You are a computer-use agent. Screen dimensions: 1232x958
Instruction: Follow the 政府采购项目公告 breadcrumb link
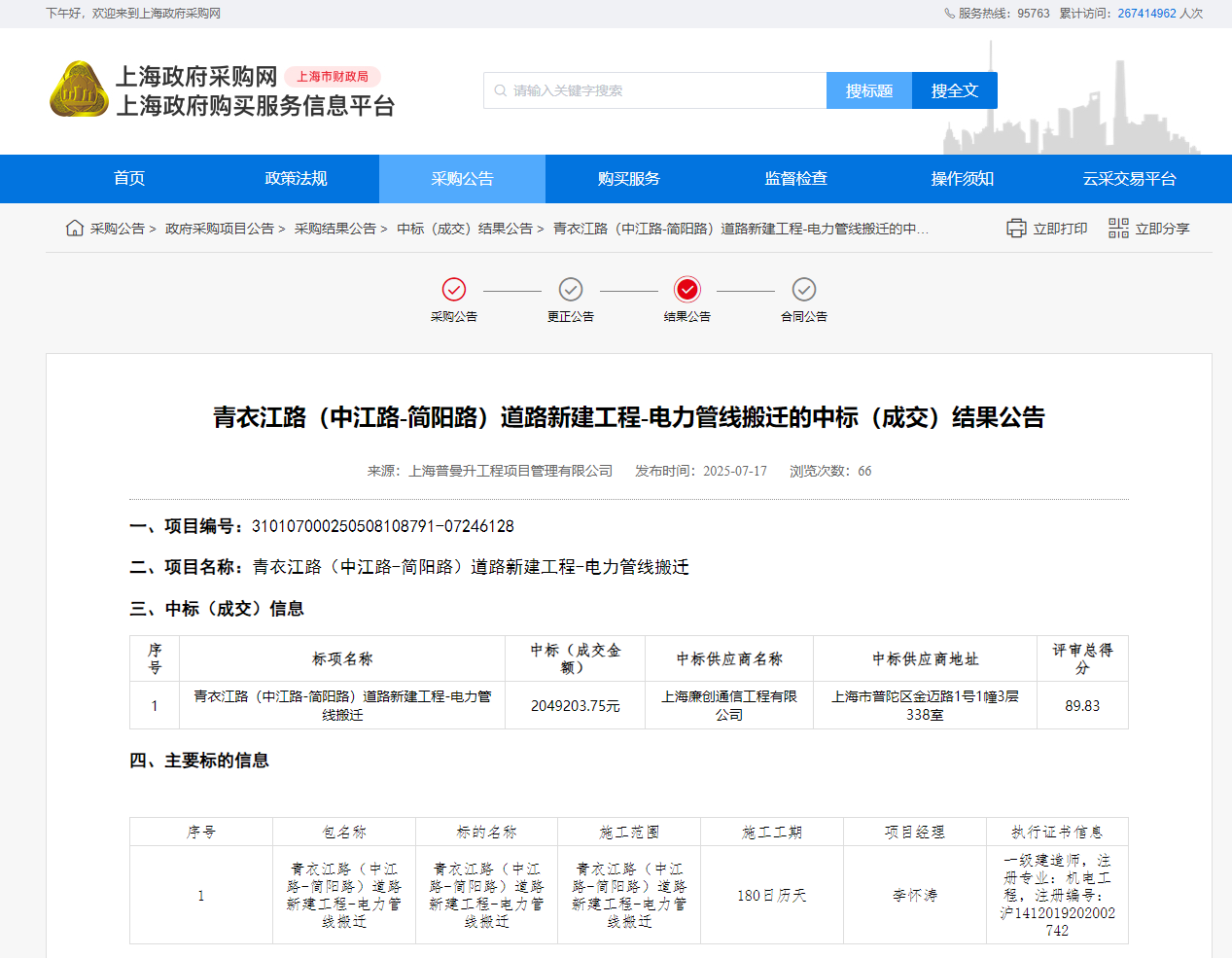tap(219, 229)
